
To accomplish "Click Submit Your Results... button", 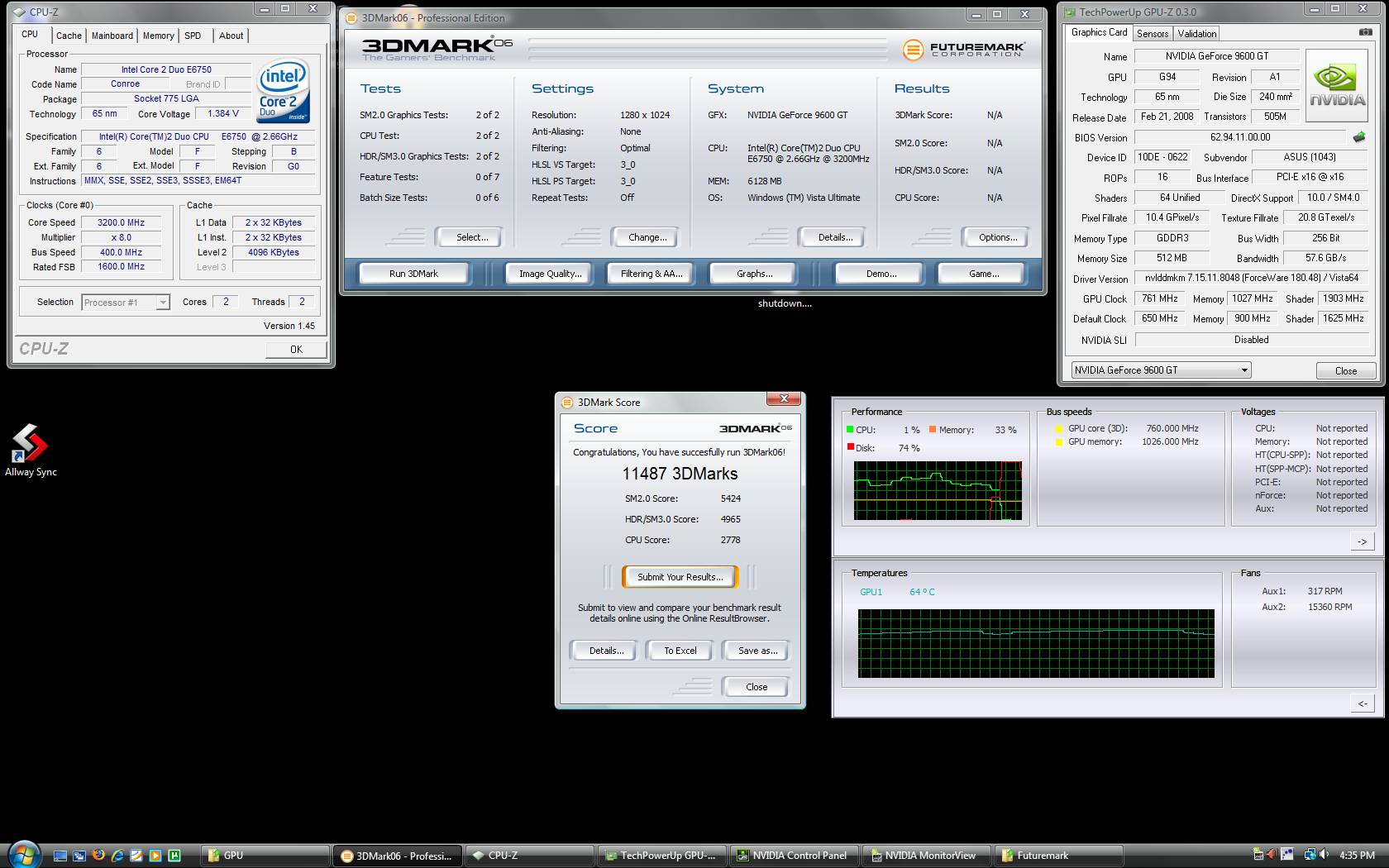I will pos(680,577).
